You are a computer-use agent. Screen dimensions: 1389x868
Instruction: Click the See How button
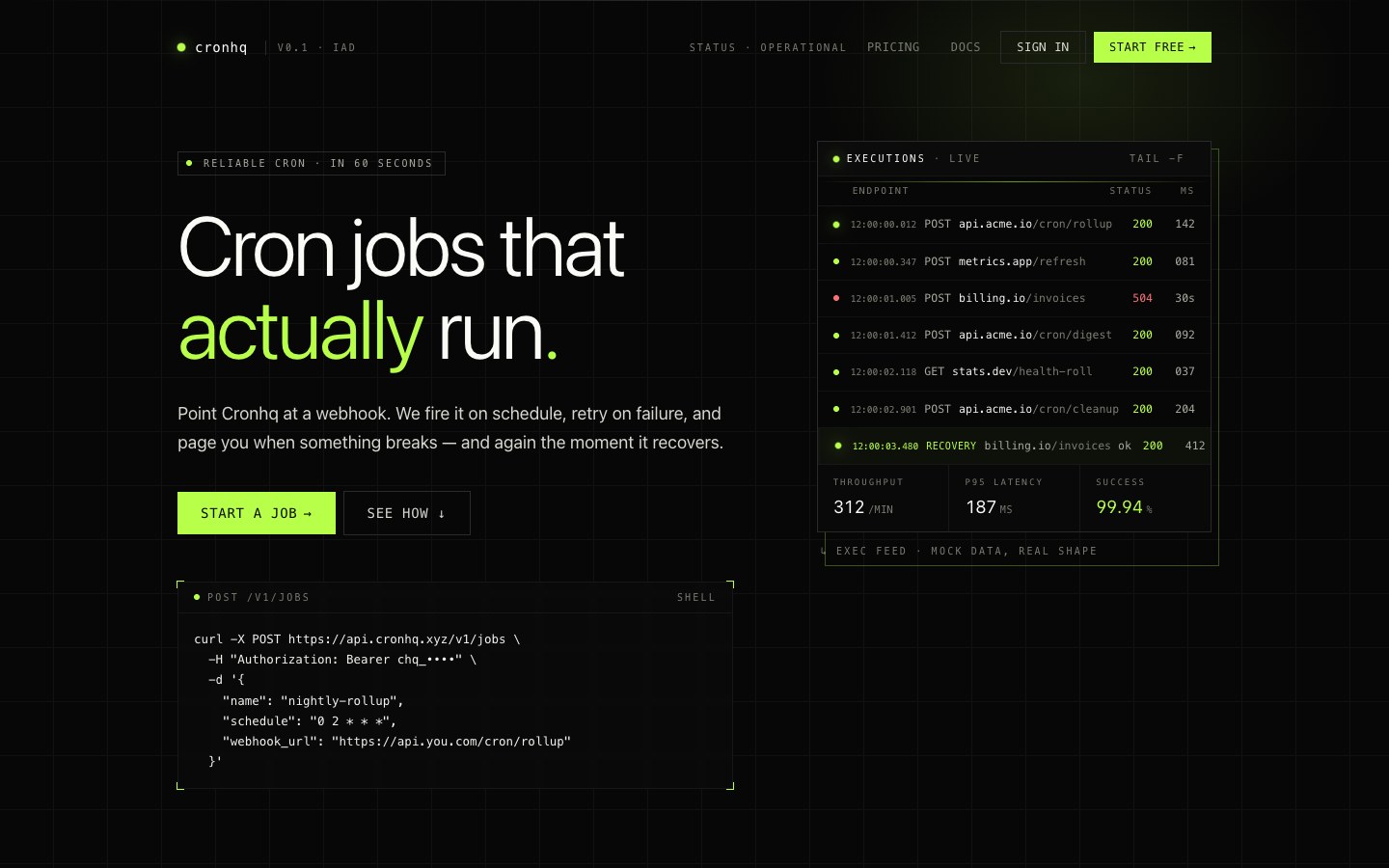point(407,513)
